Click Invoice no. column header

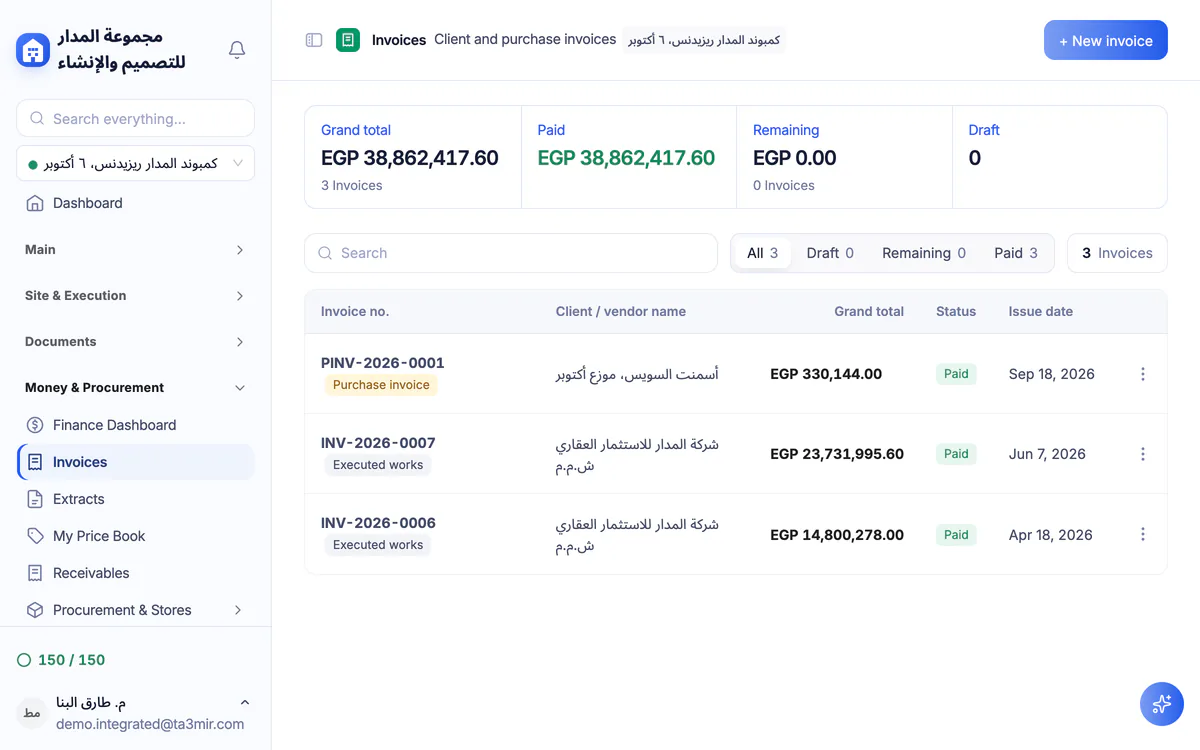[355, 312]
